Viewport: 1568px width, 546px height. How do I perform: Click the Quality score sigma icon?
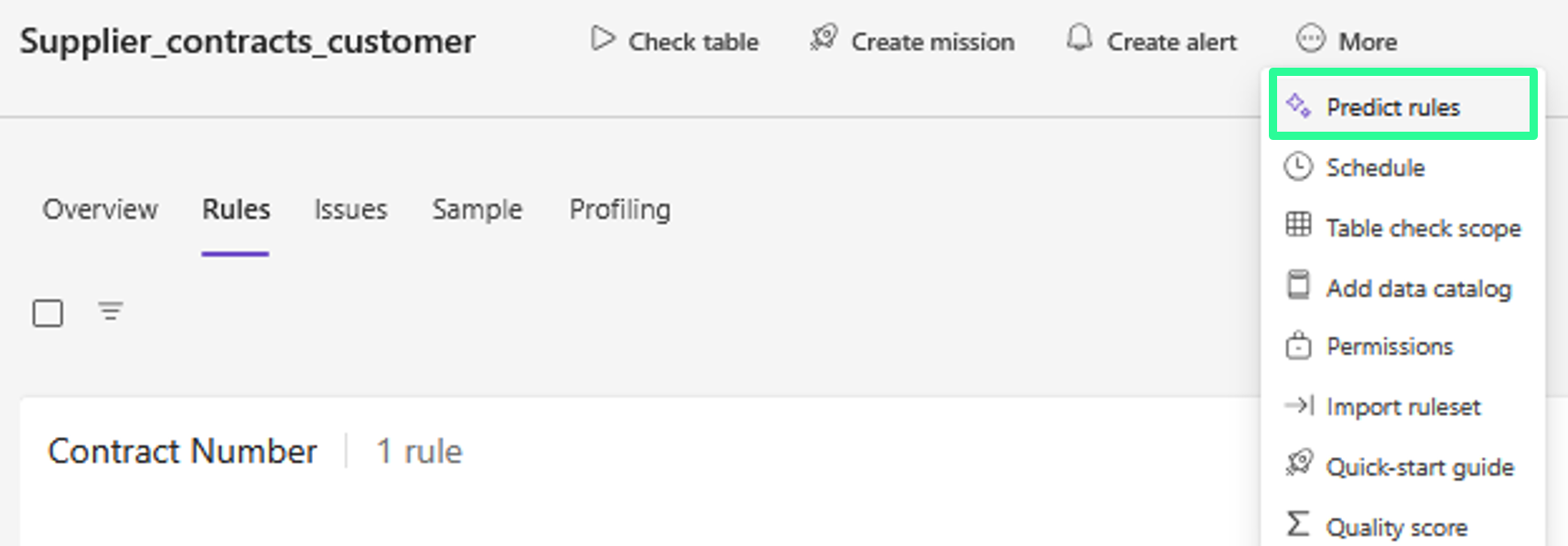pyautogui.click(x=1297, y=524)
